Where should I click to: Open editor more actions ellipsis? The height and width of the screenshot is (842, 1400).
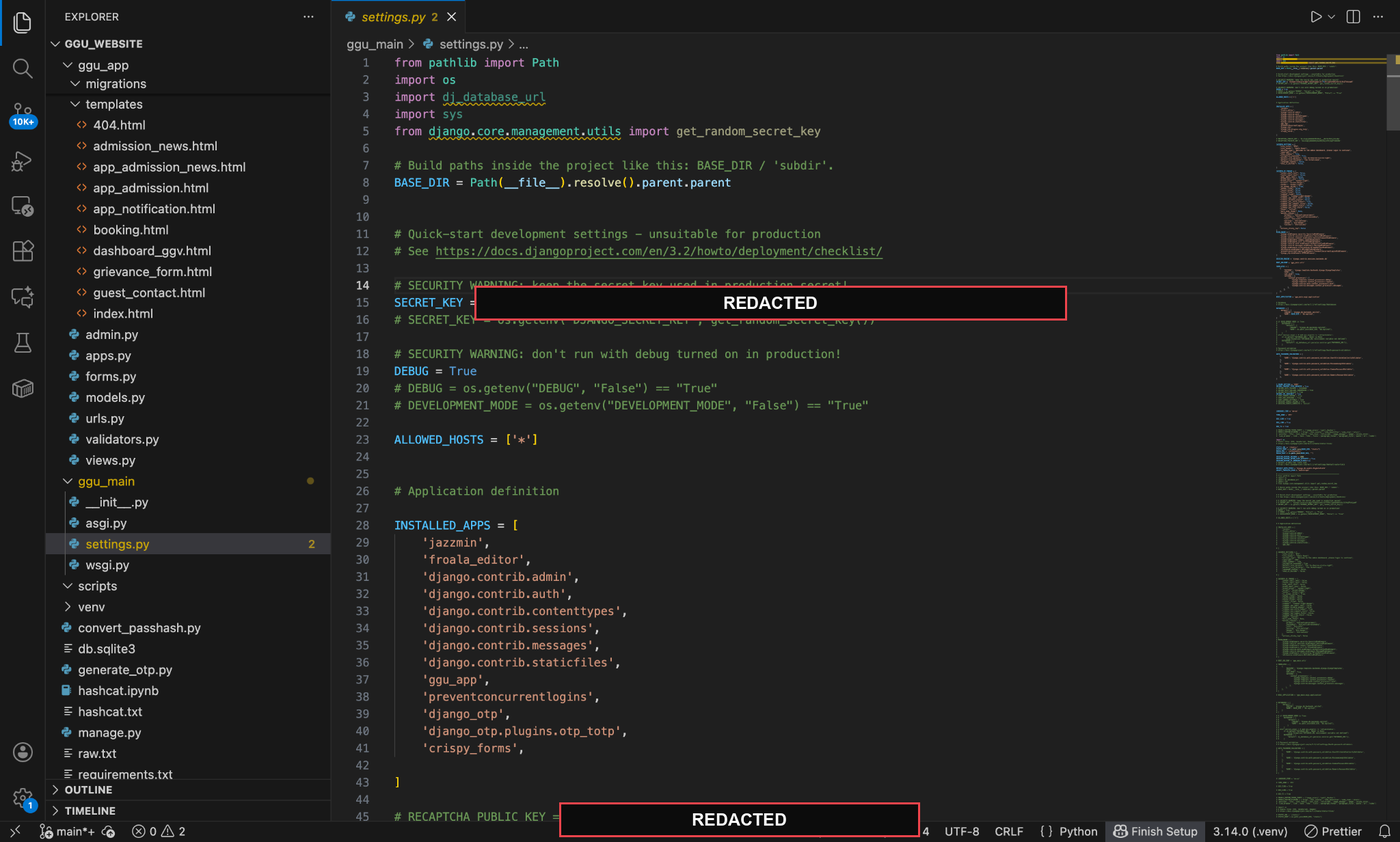[x=1379, y=17]
